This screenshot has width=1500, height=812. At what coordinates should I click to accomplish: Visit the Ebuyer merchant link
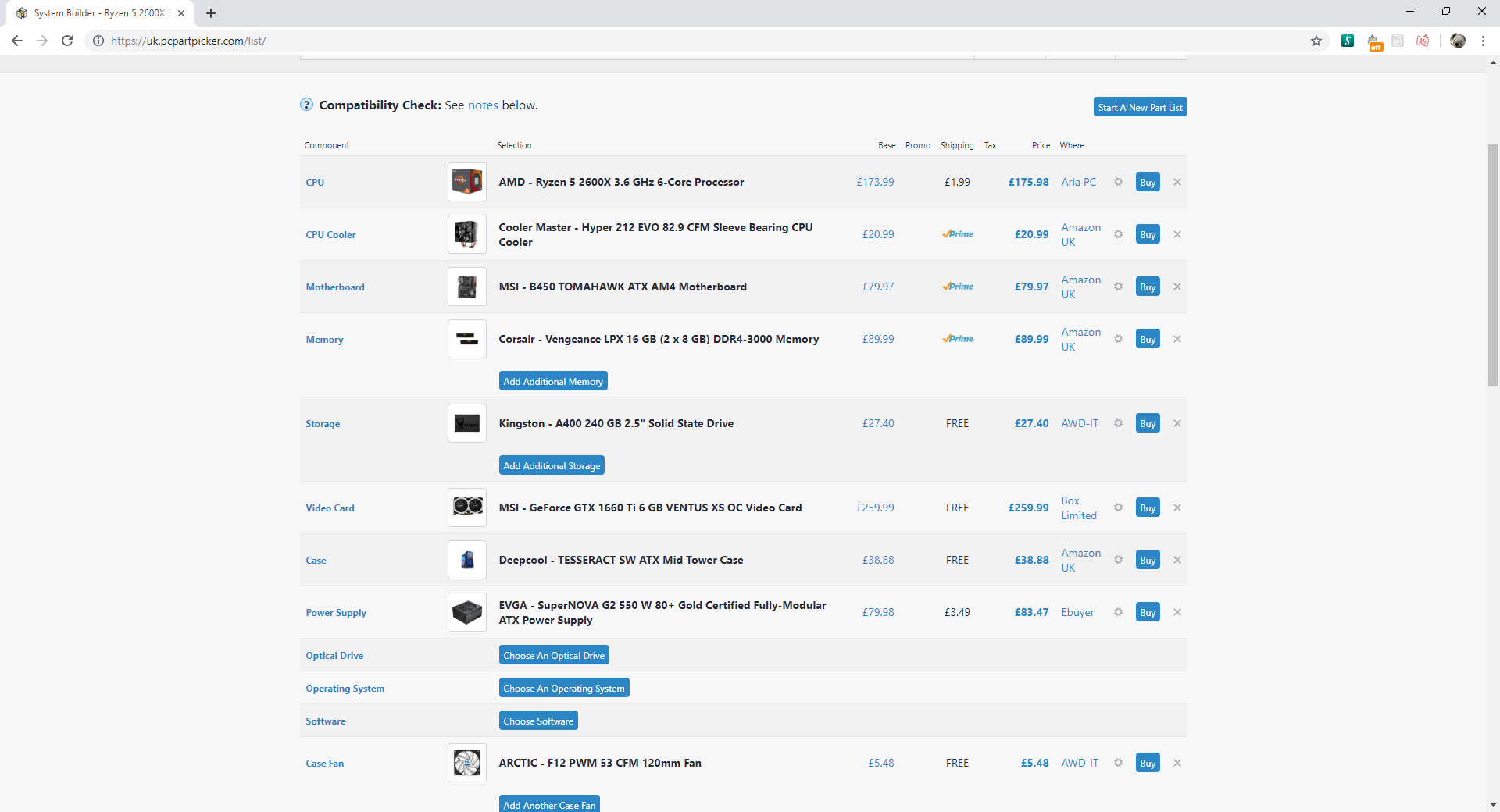pyautogui.click(x=1077, y=612)
